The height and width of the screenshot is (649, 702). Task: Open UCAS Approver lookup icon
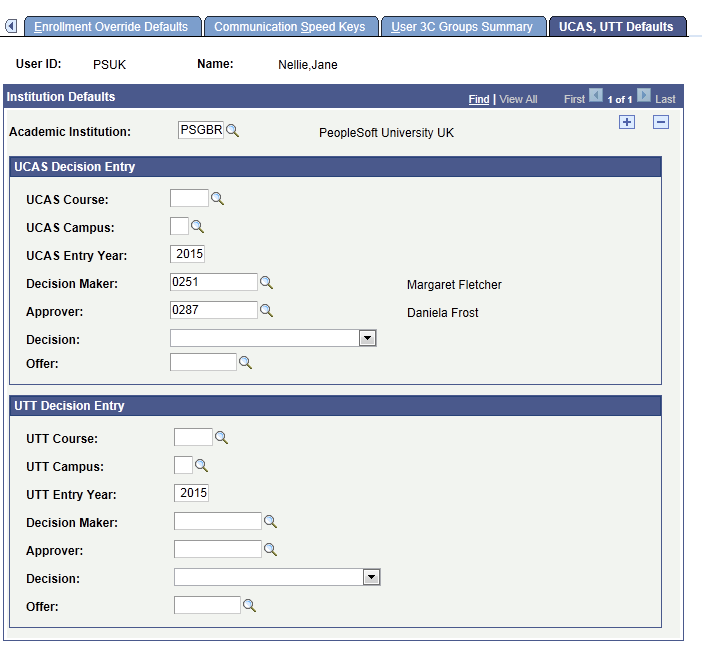(x=266, y=311)
